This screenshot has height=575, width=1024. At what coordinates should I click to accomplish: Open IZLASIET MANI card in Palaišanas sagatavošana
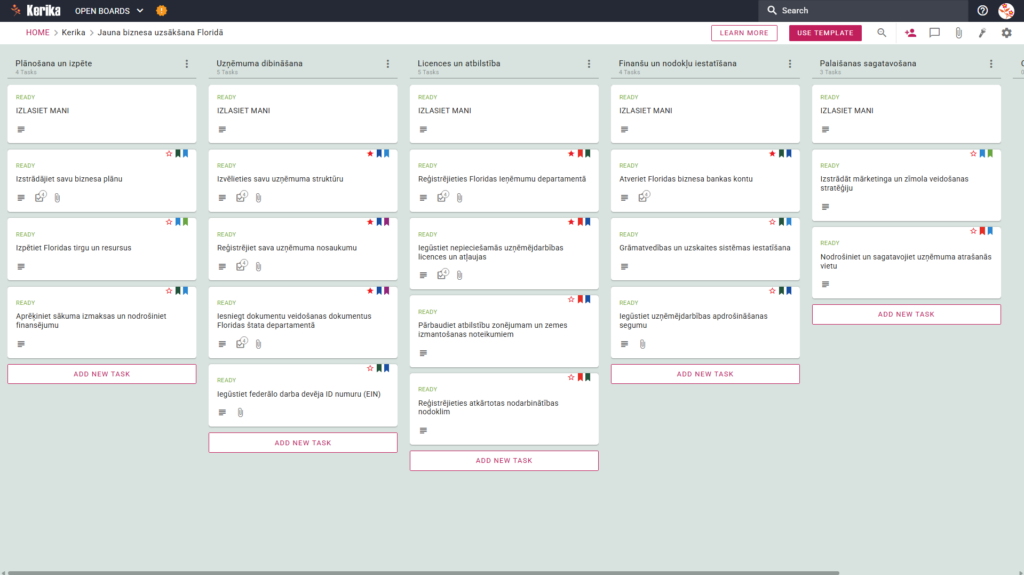tap(906, 114)
